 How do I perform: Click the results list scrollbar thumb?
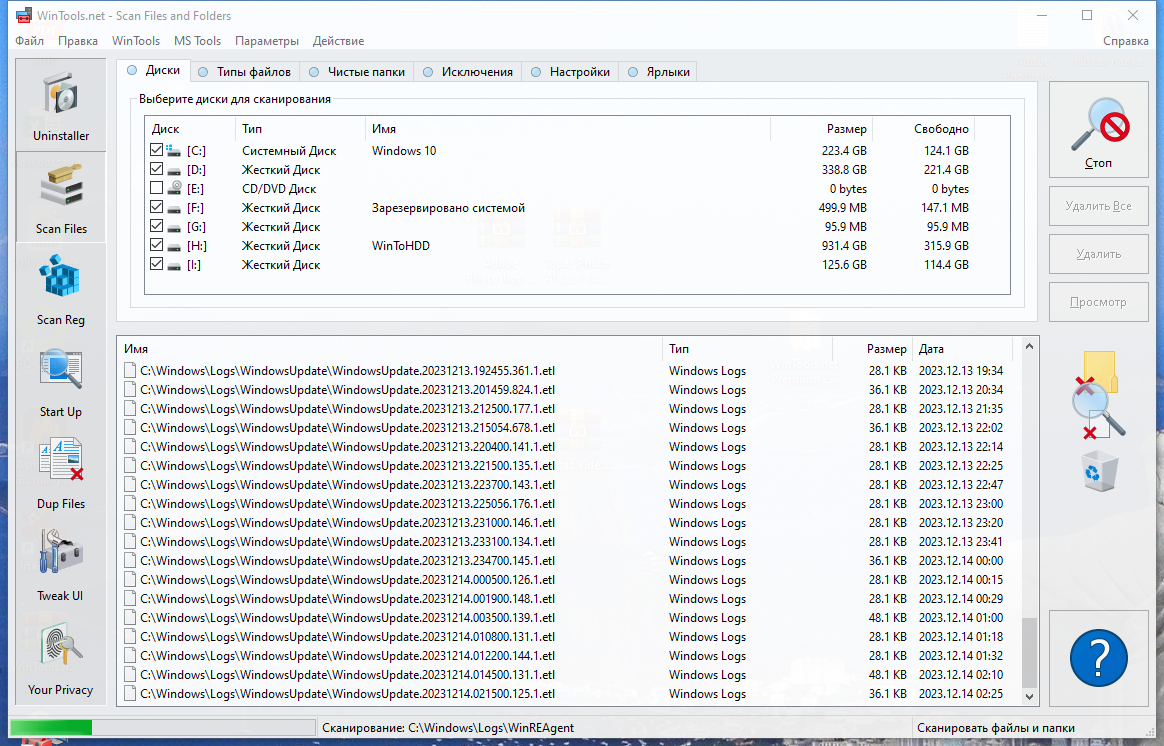point(1029,652)
